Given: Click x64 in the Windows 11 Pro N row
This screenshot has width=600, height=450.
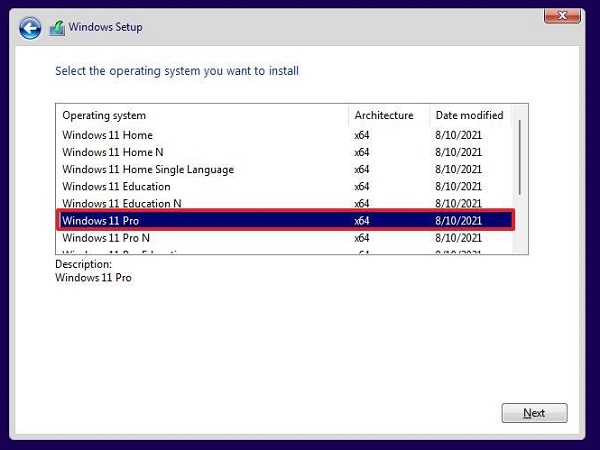Looking at the screenshot, I should coord(362,238).
